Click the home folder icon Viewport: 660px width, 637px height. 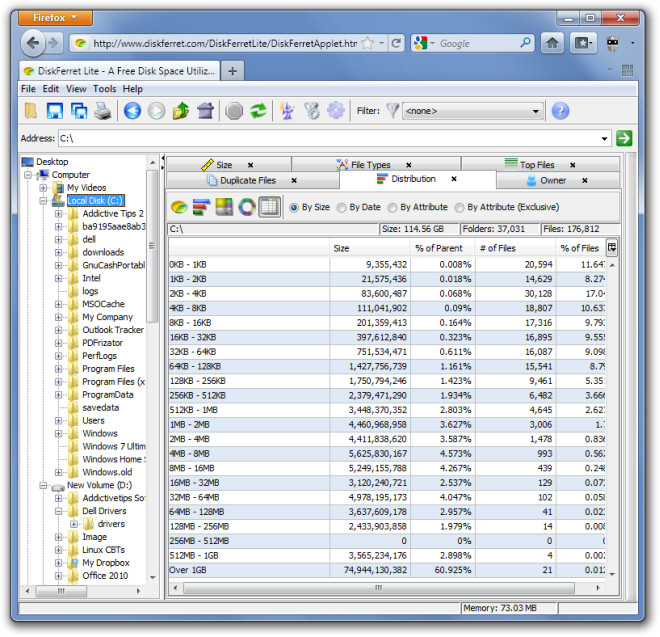pos(205,111)
